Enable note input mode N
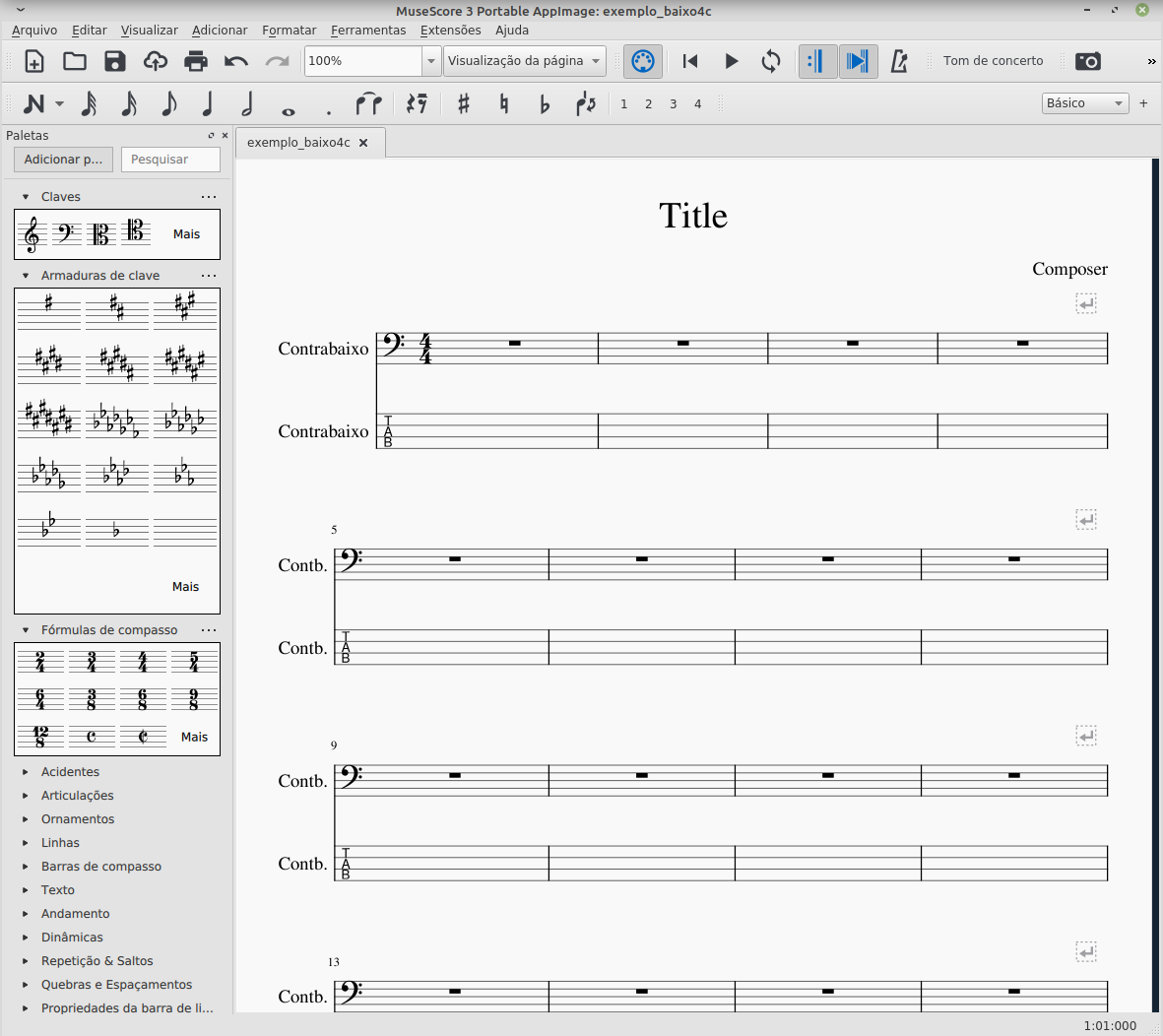 pos(34,103)
